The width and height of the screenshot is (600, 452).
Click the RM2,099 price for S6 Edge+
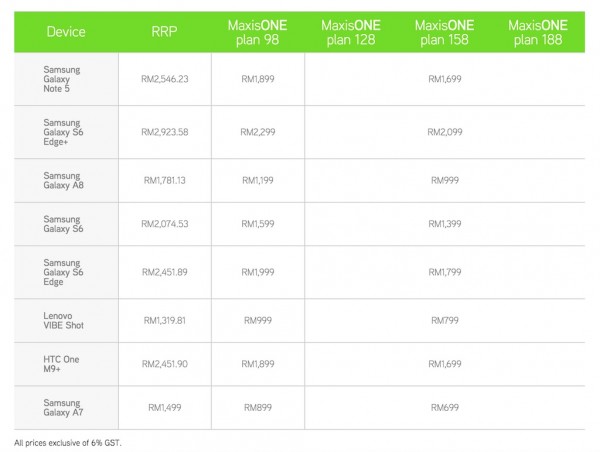coord(445,131)
